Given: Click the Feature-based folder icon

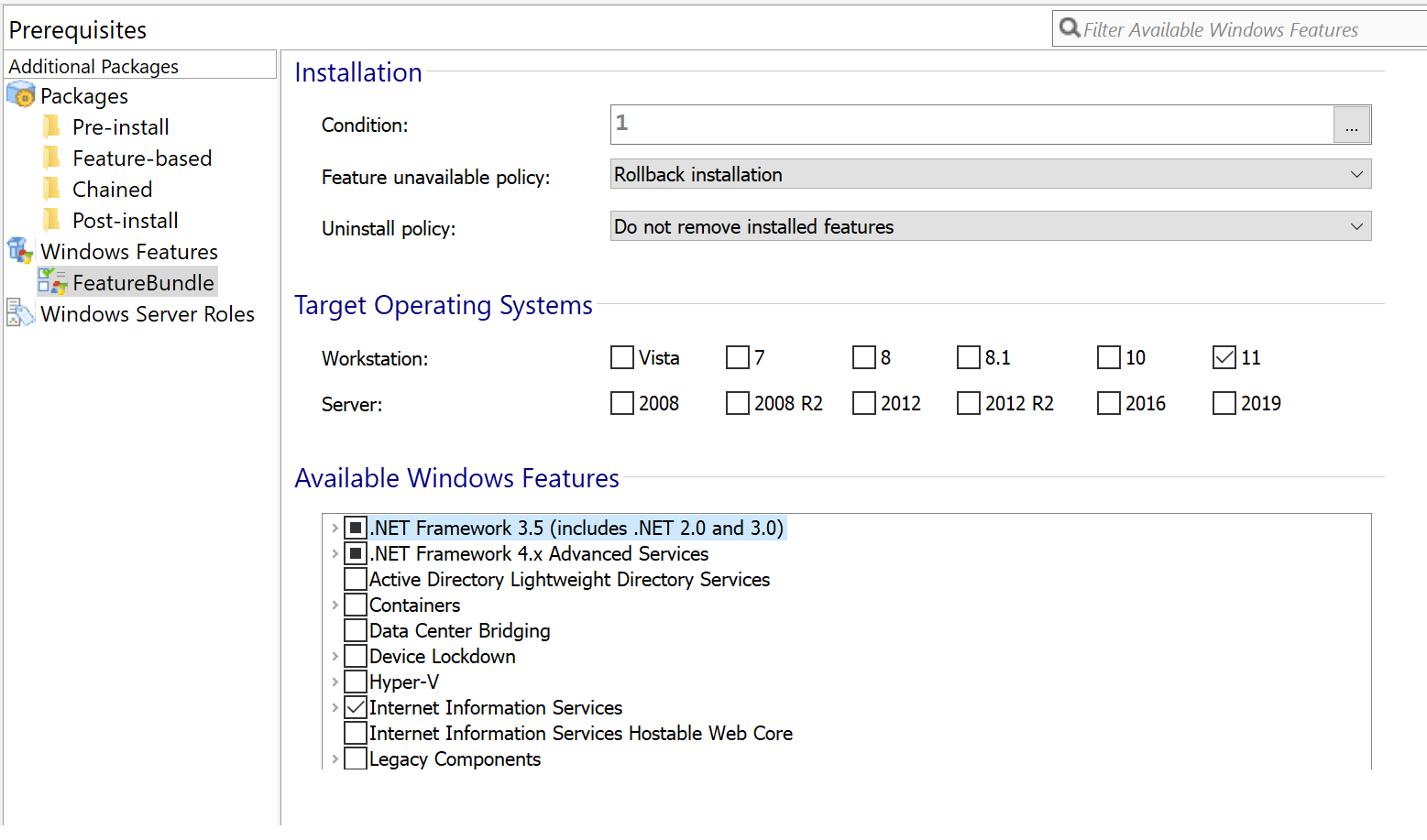Looking at the screenshot, I should click(x=52, y=158).
